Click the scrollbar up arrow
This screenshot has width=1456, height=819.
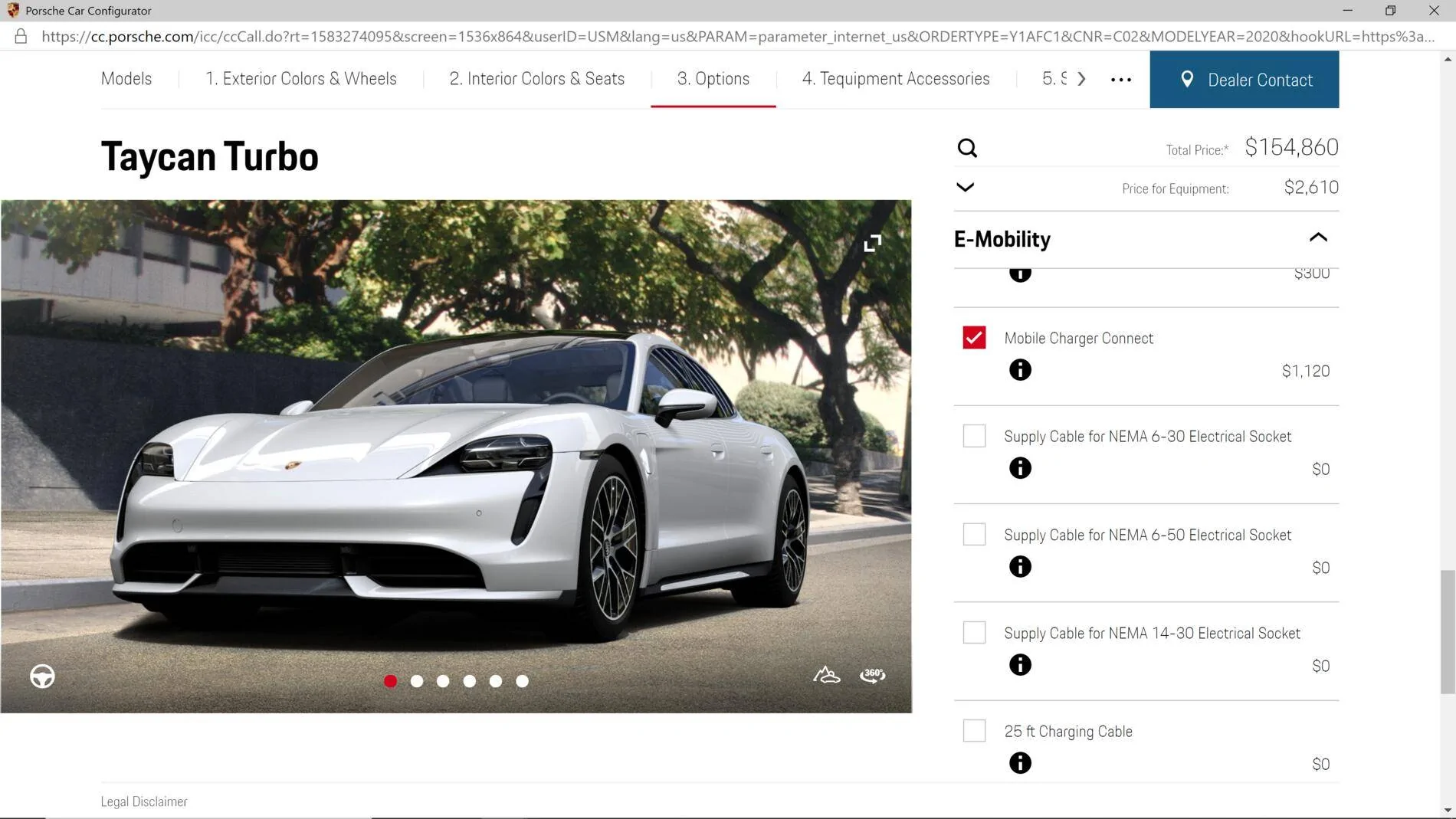coord(1448,59)
